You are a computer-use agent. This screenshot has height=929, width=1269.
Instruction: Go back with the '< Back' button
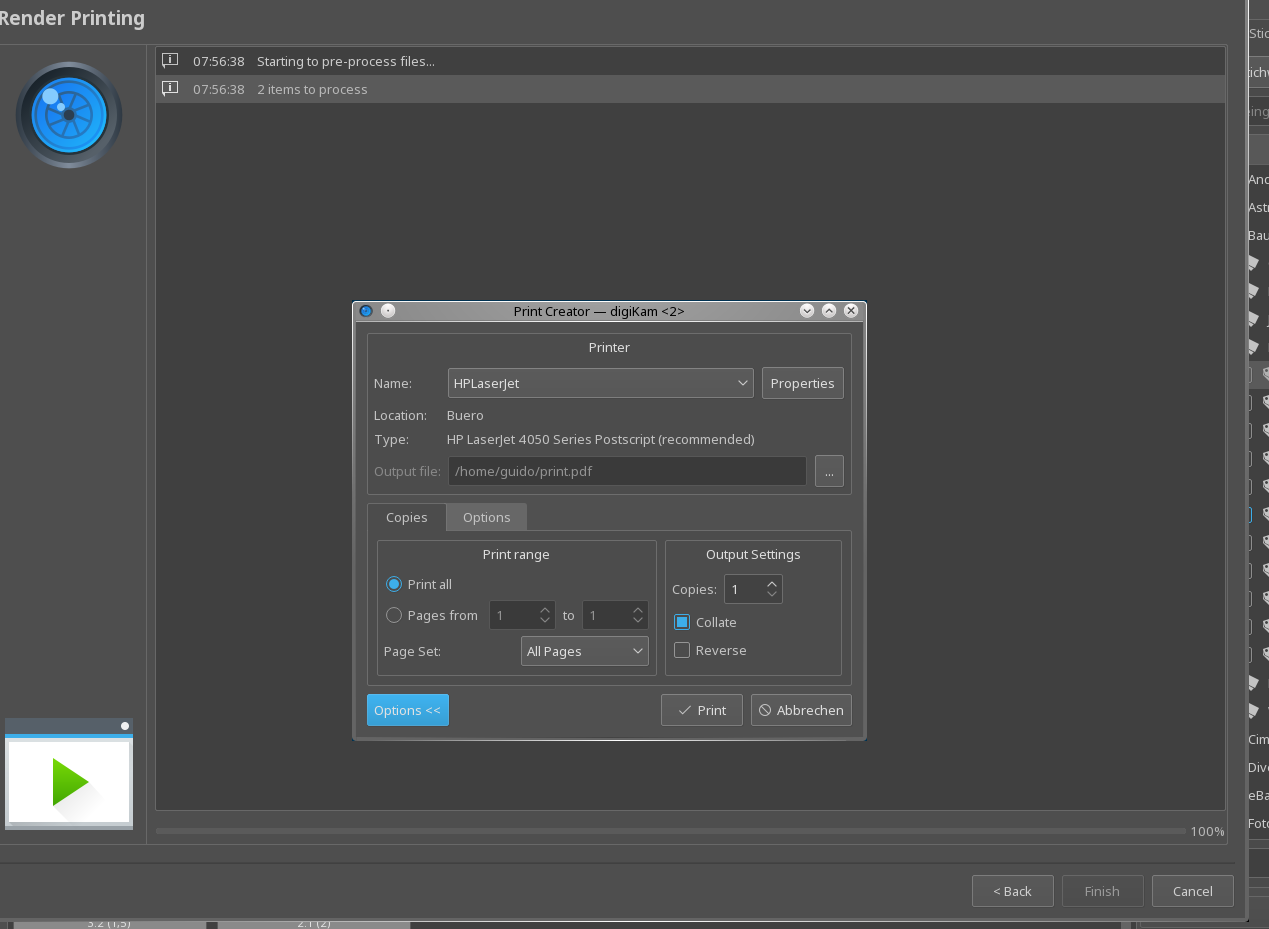pyautogui.click(x=1012, y=891)
